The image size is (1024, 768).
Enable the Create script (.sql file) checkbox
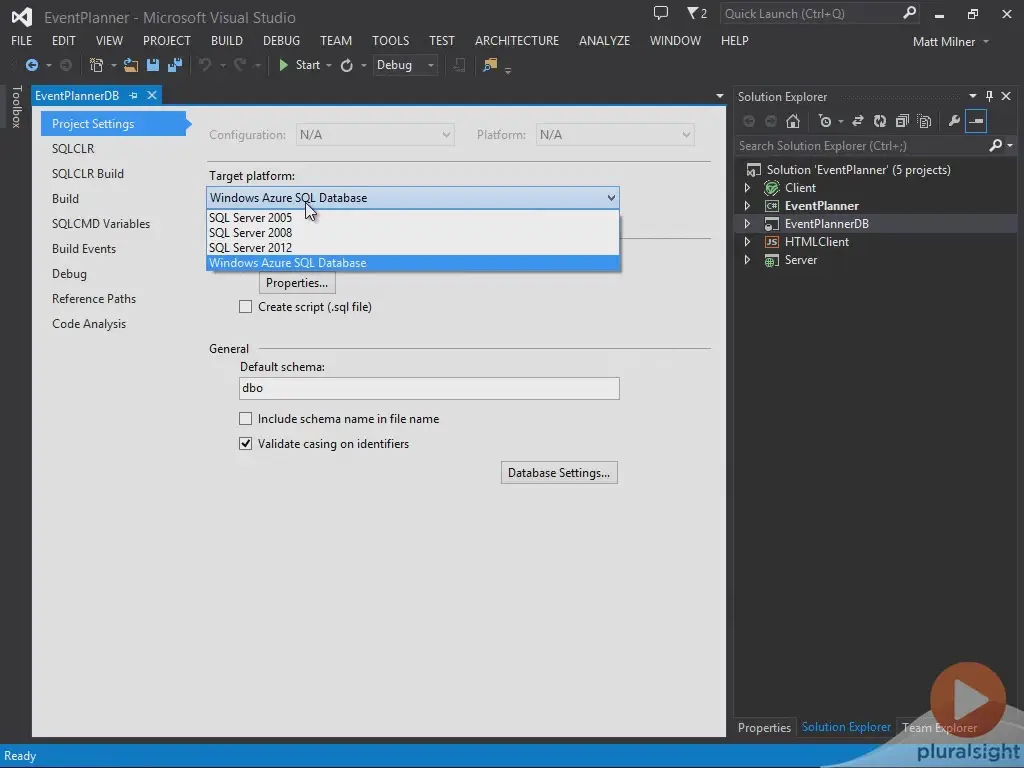click(246, 306)
